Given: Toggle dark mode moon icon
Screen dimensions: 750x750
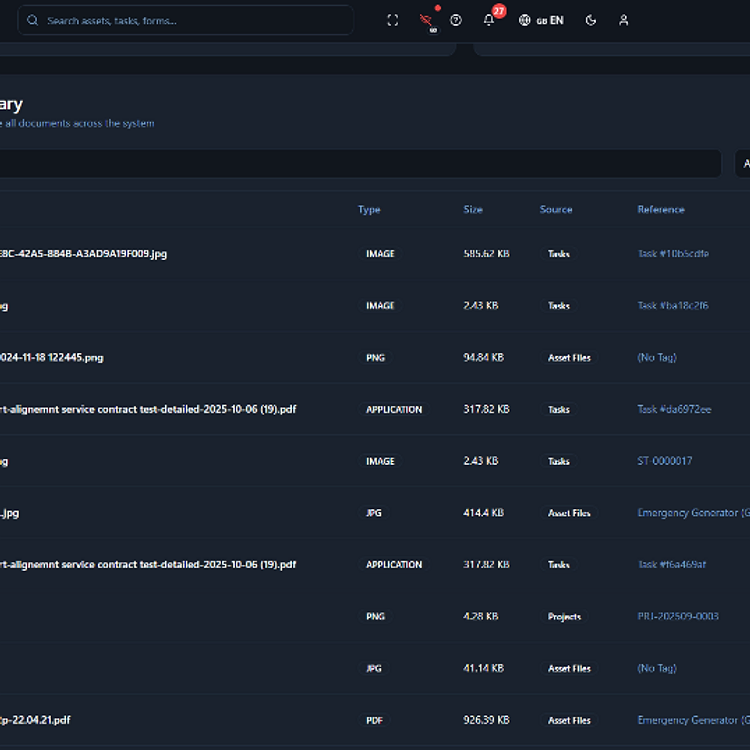Looking at the screenshot, I should (x=591, y=20).
